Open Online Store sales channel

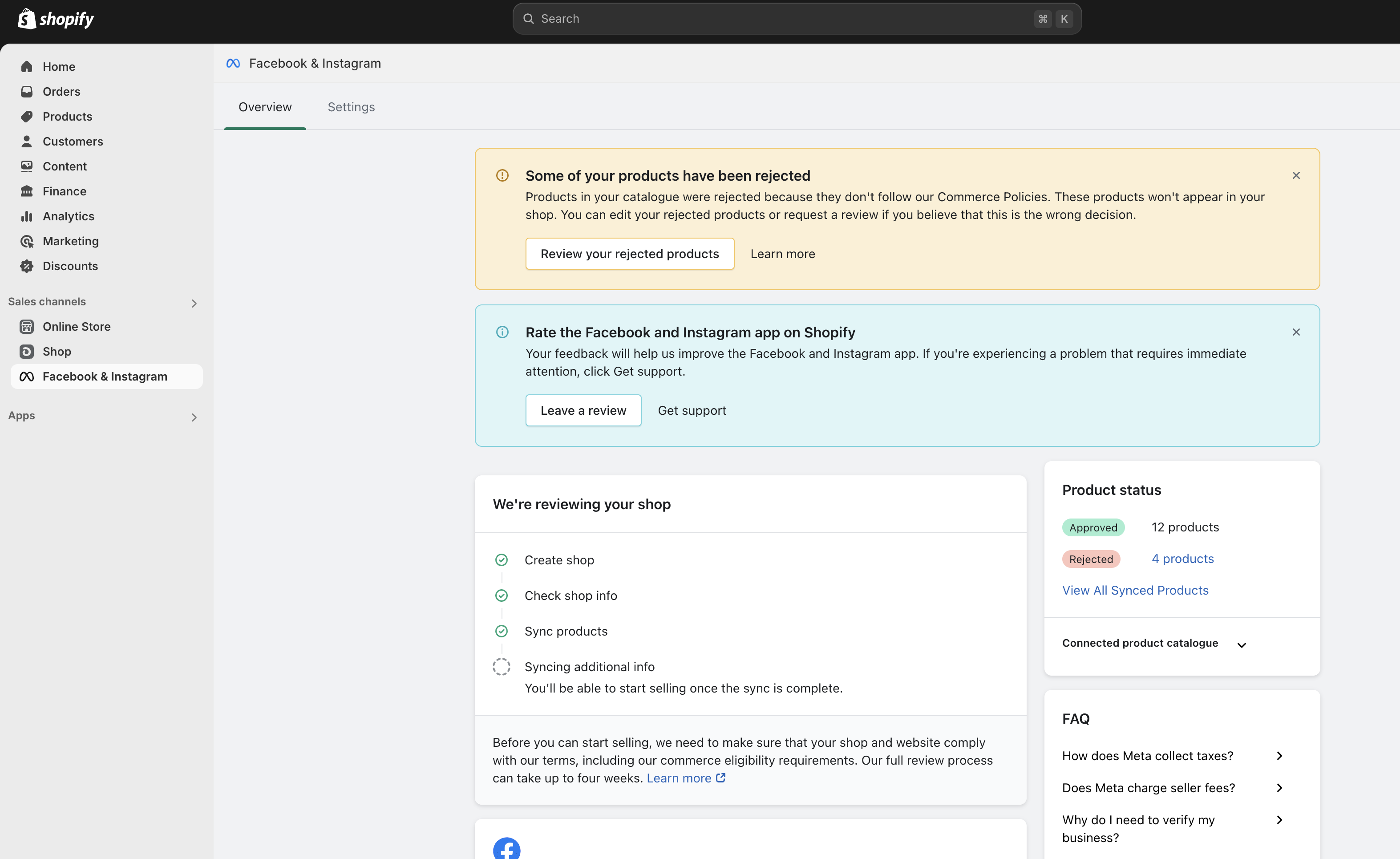76,327
